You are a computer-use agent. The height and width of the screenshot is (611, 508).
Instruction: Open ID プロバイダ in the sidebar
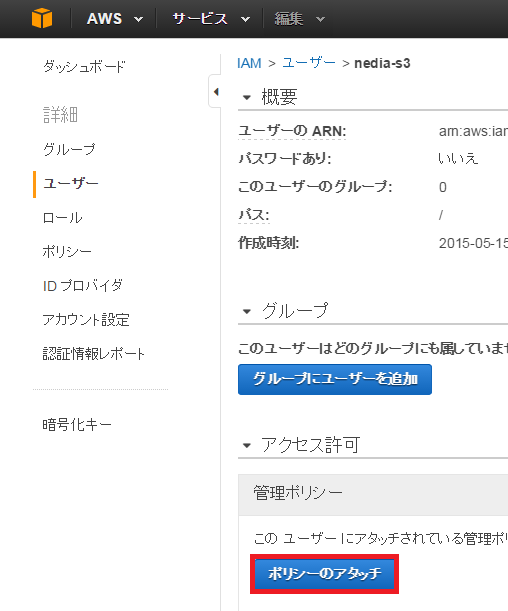point(83,286)
